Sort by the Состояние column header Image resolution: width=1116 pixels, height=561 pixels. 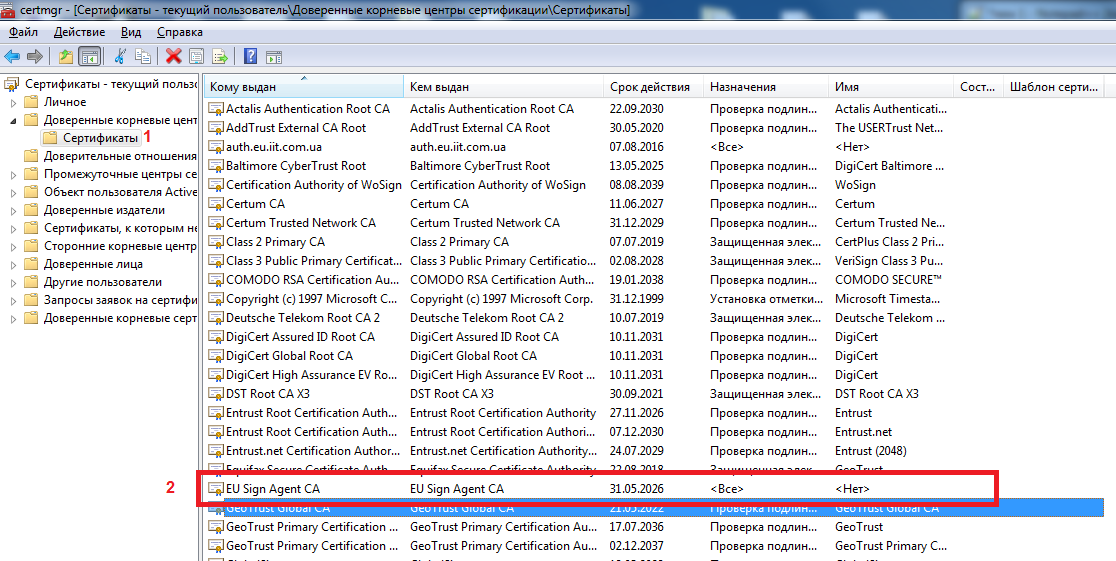[x=977, y=87]
